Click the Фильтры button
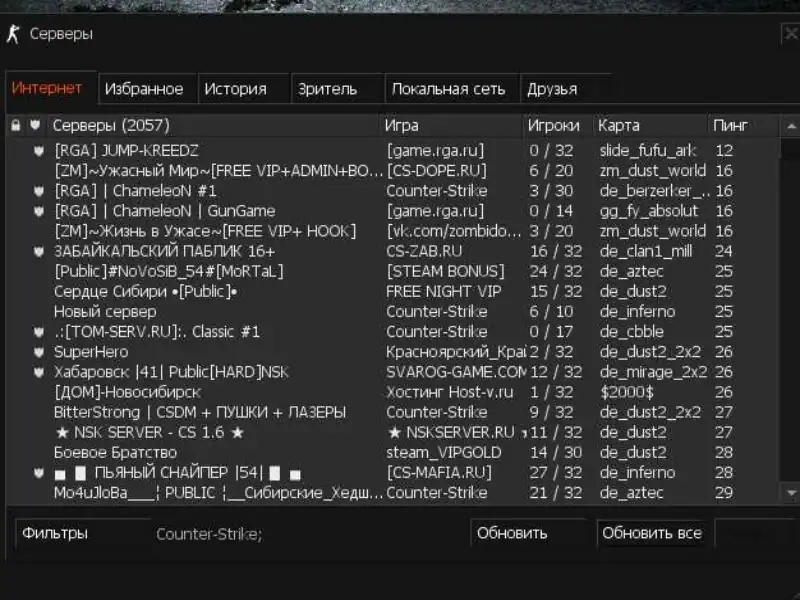Image resolution: width=800 pixels, height=600 pixels. [83, 533]
